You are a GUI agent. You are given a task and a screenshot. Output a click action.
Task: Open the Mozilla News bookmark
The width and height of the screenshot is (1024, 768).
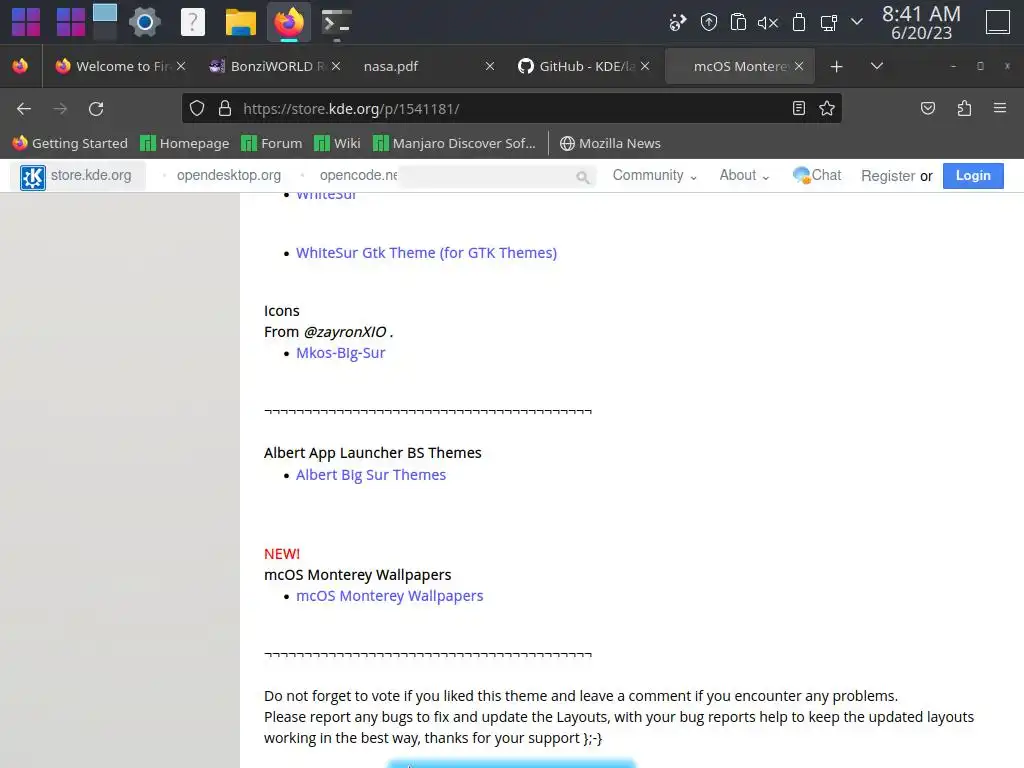point(610,143)
